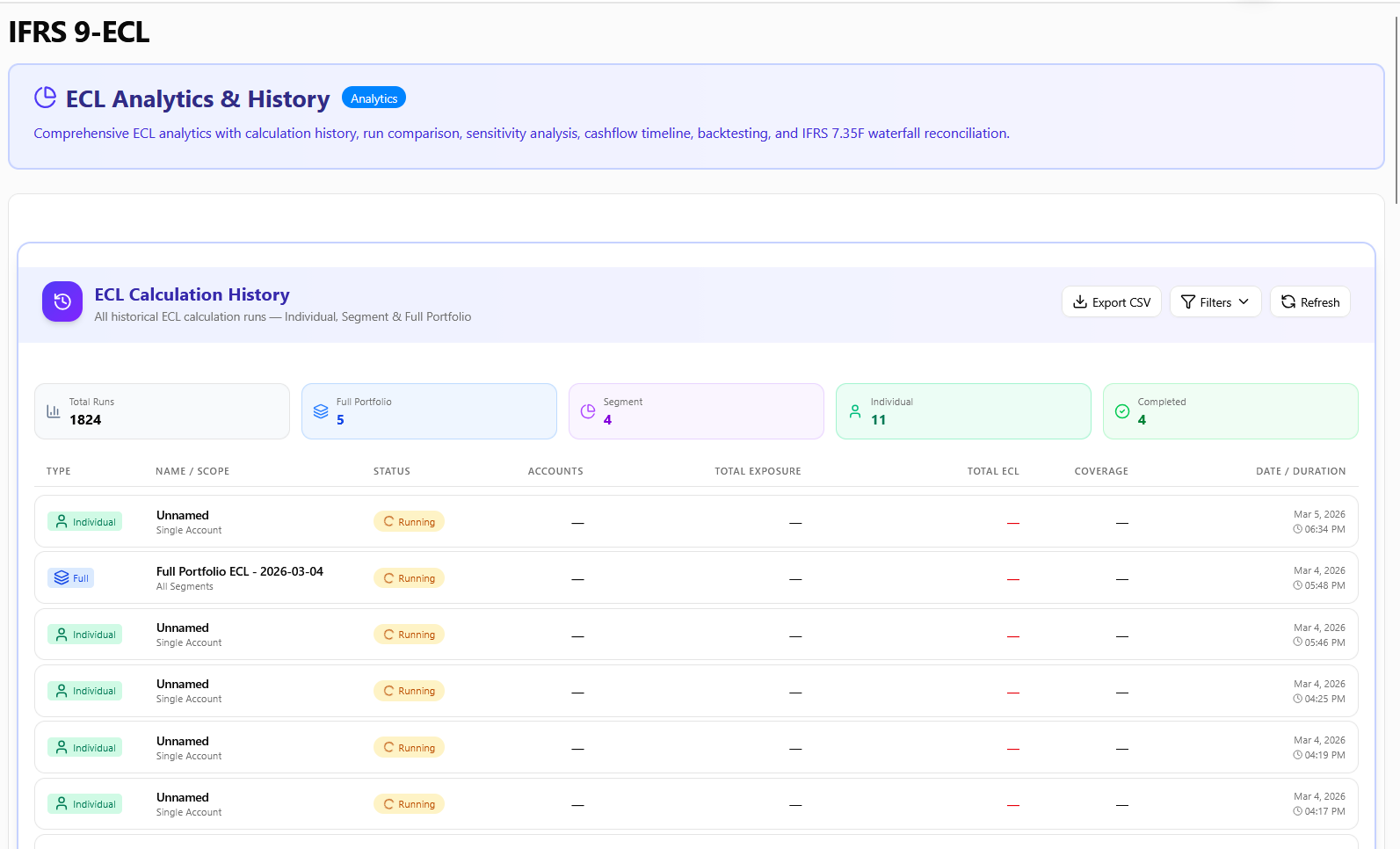Sort by the Date / Duration column header
Viewport: 1400px width, 849px height.
pyautogui.click(x=1300, y=471)
